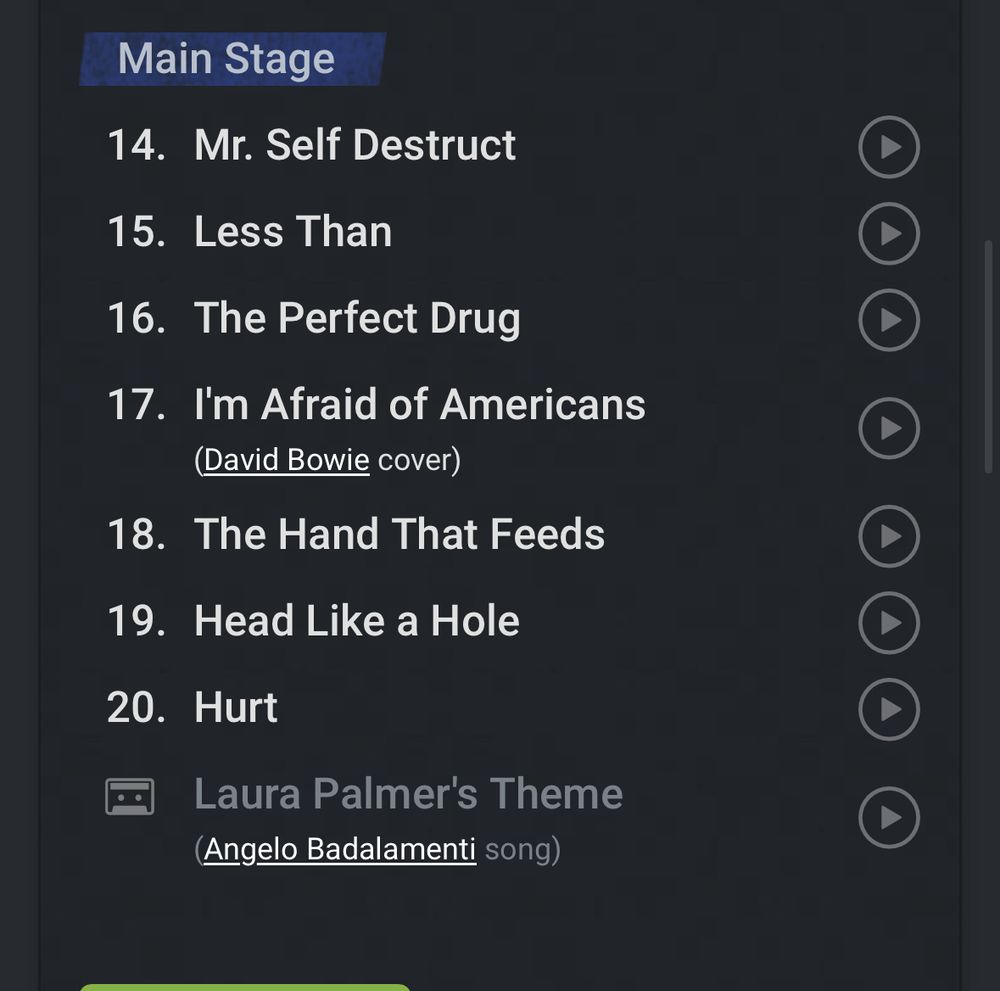Viewport: 1000px width, 991px height.
Task: Select Head Like a Hole title
Action: pos(356,621)
